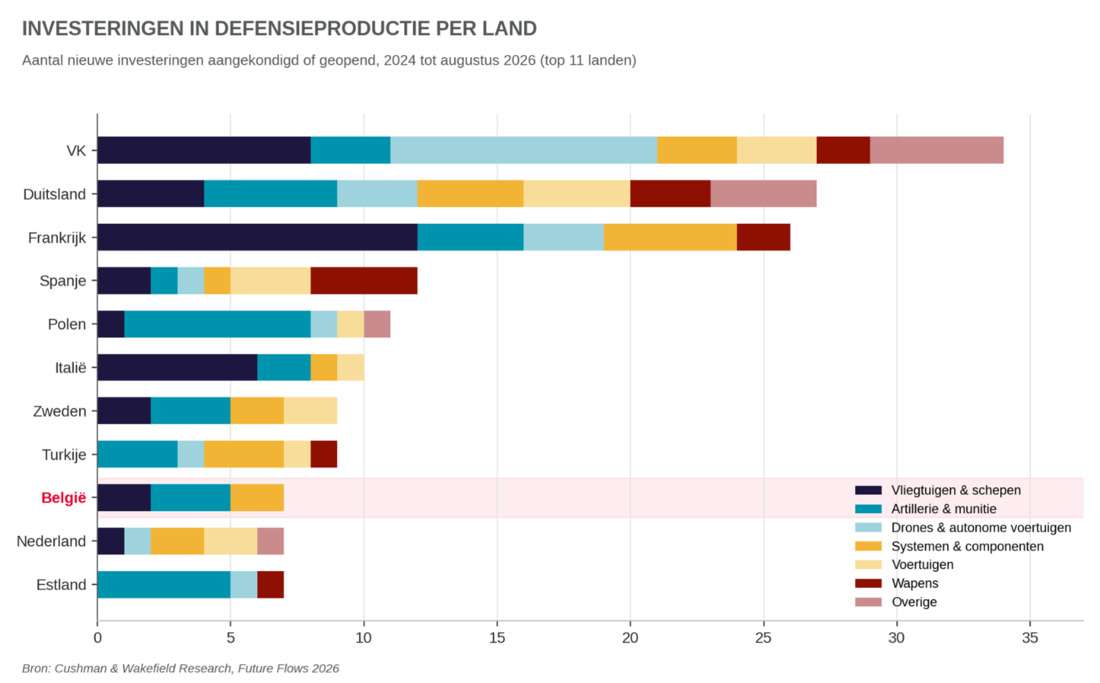Click the 'VK' country label

[76, 151]
